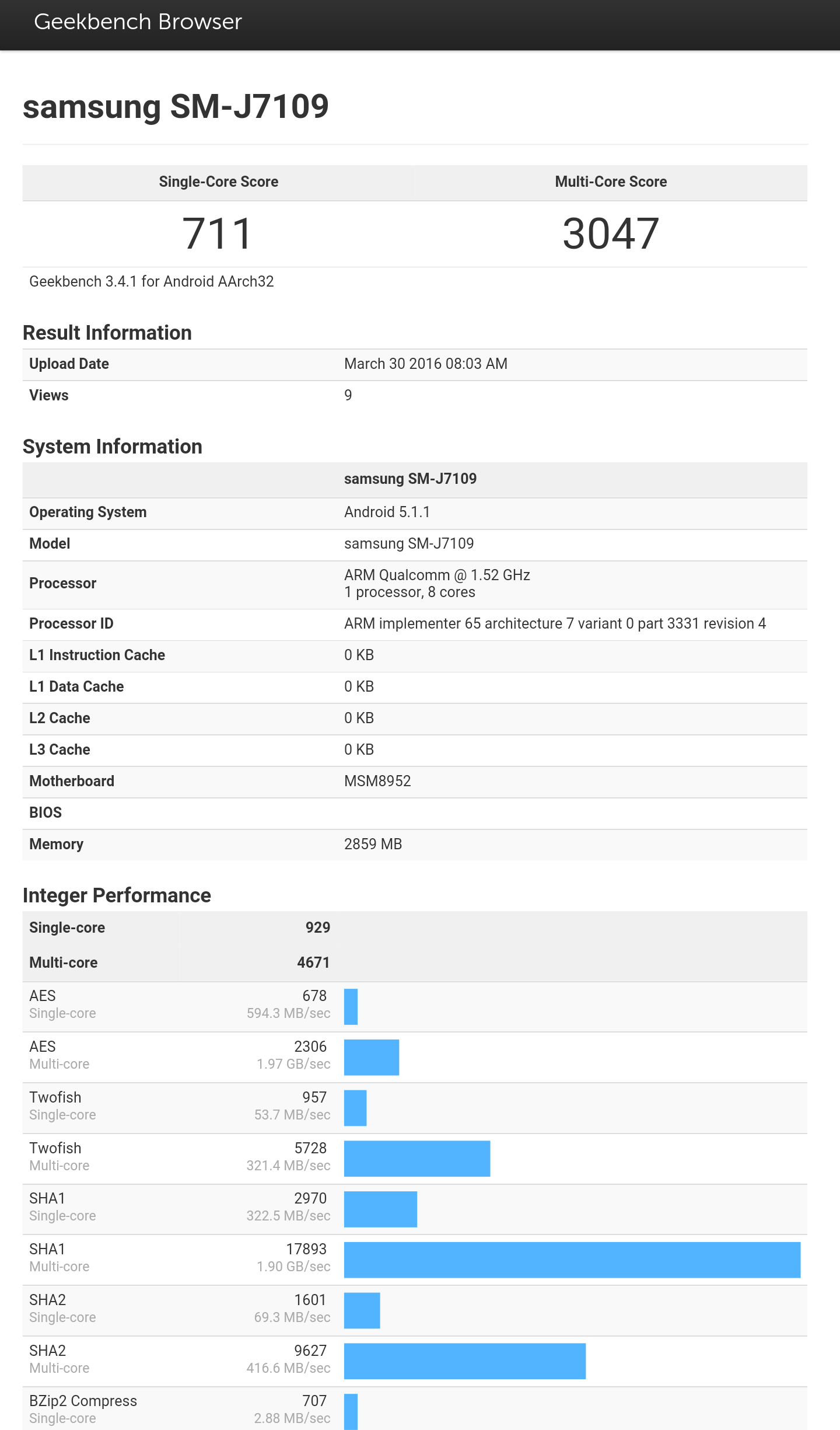The width and height of the screenshot is (840, 1430).
Task: Open the Geekbench Browser home link
Action: pos(138,22)
